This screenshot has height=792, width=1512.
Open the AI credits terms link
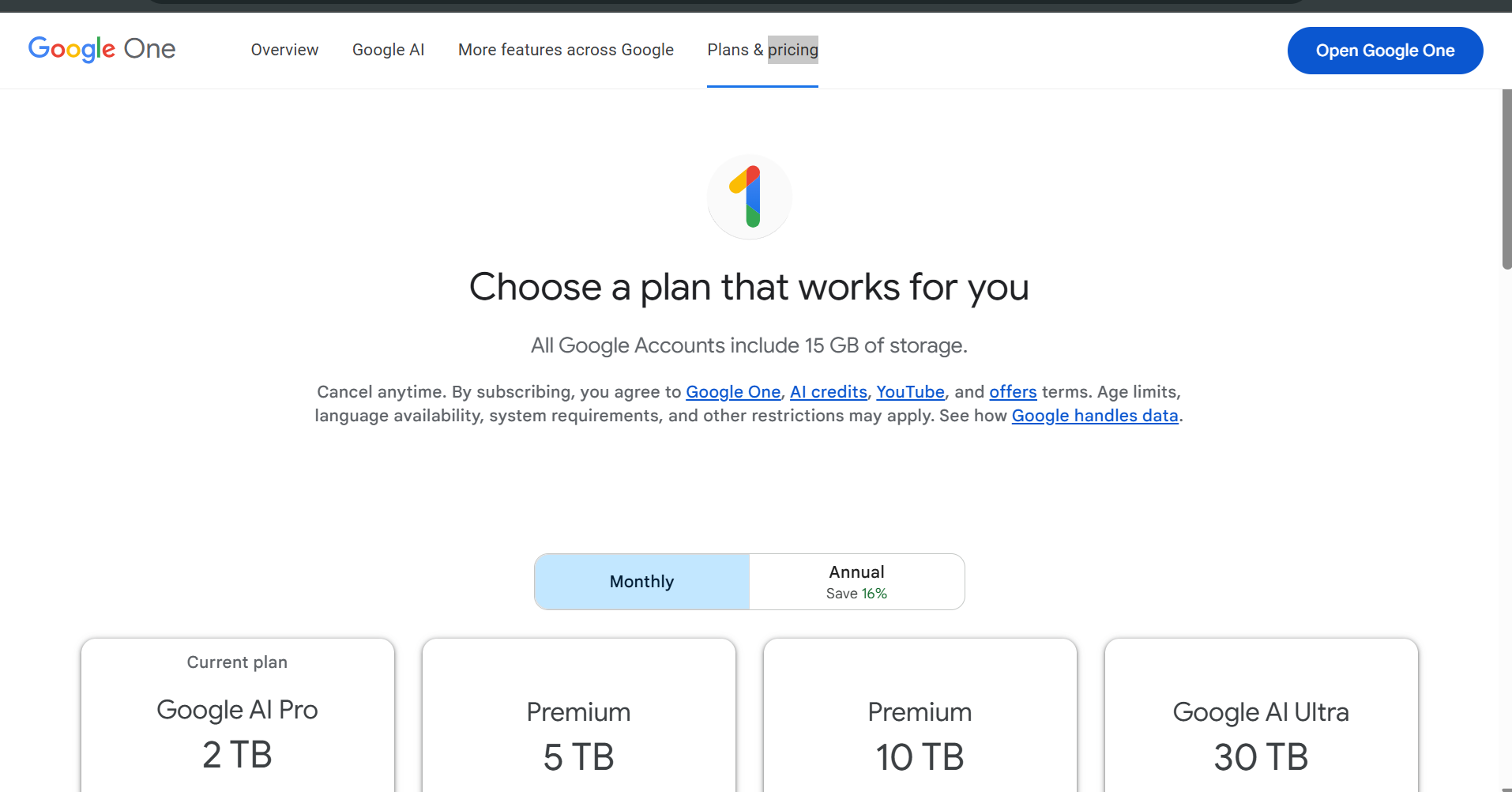[x=829, y=392]
